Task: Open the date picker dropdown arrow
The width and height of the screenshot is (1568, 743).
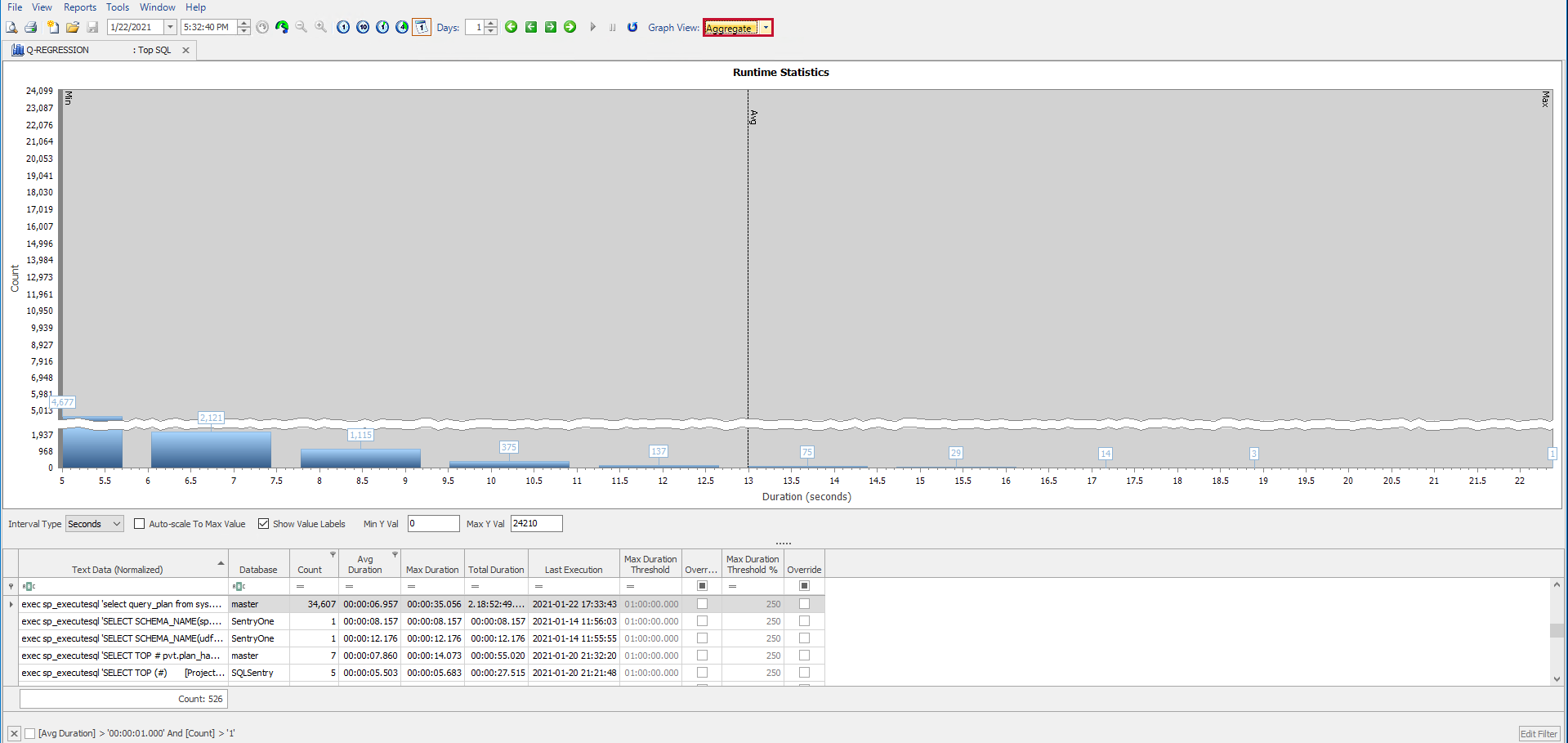Action: pyautogui.click(x=170, y=27)
